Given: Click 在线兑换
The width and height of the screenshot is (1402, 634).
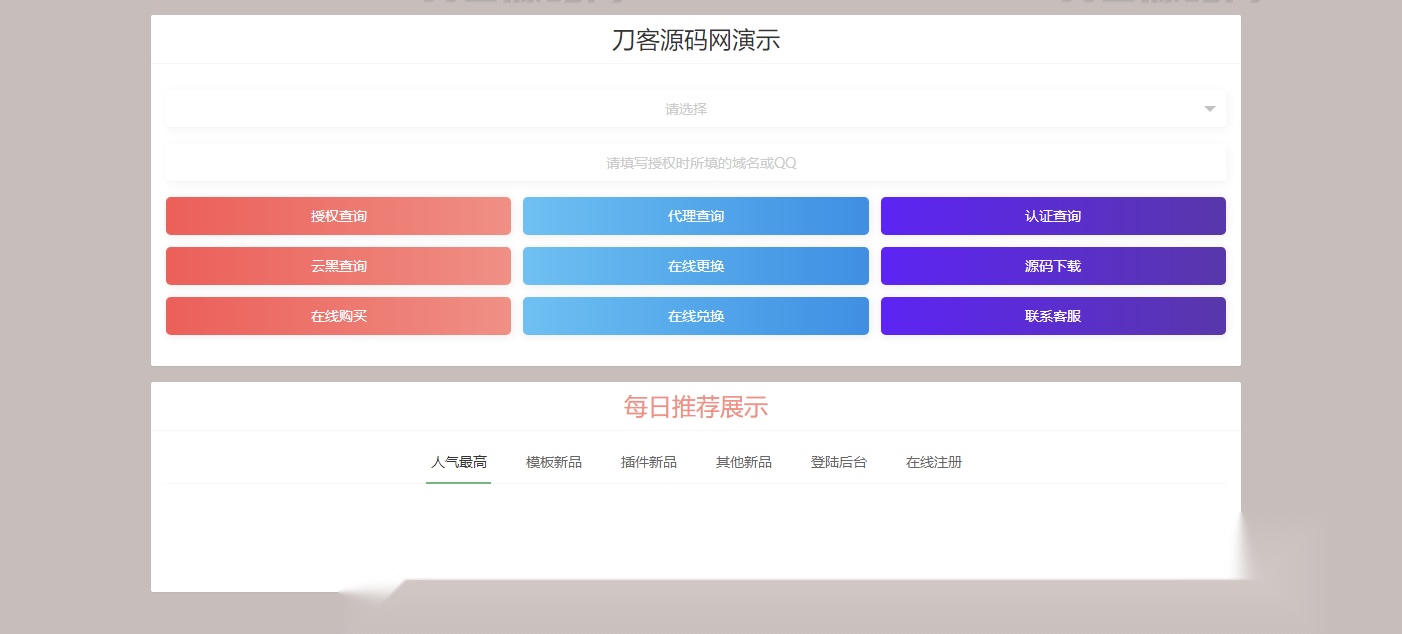Looking at the screenshot, I should (x=696, y=316).
